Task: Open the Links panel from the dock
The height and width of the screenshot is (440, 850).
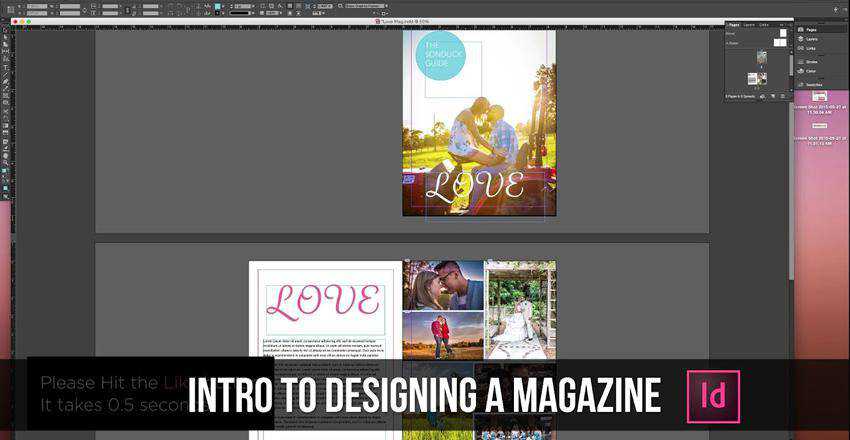Action: (810, 50)
